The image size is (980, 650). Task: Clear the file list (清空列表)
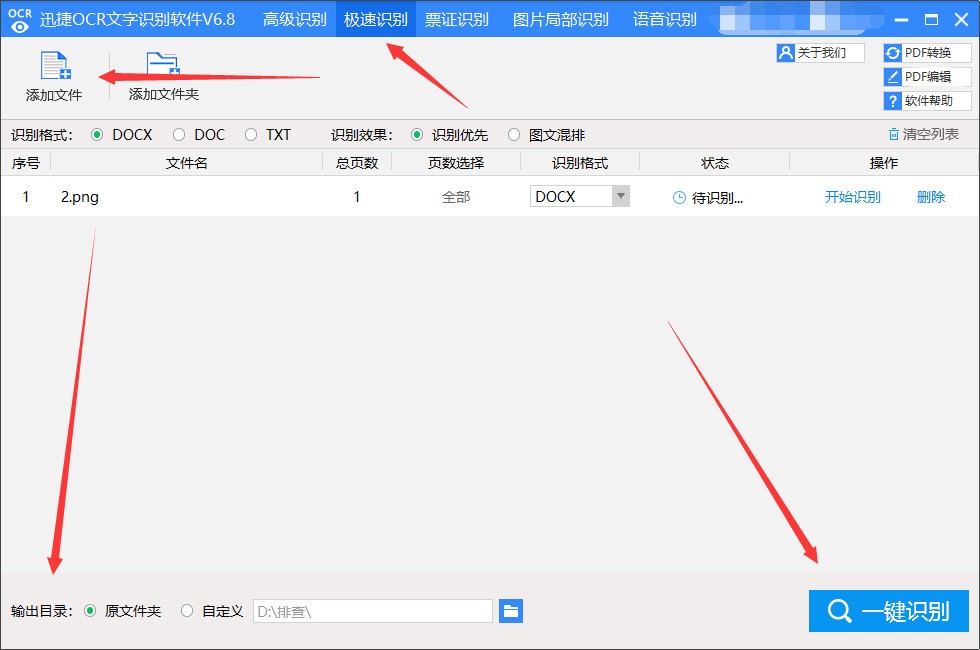click(x=924, y=134)
